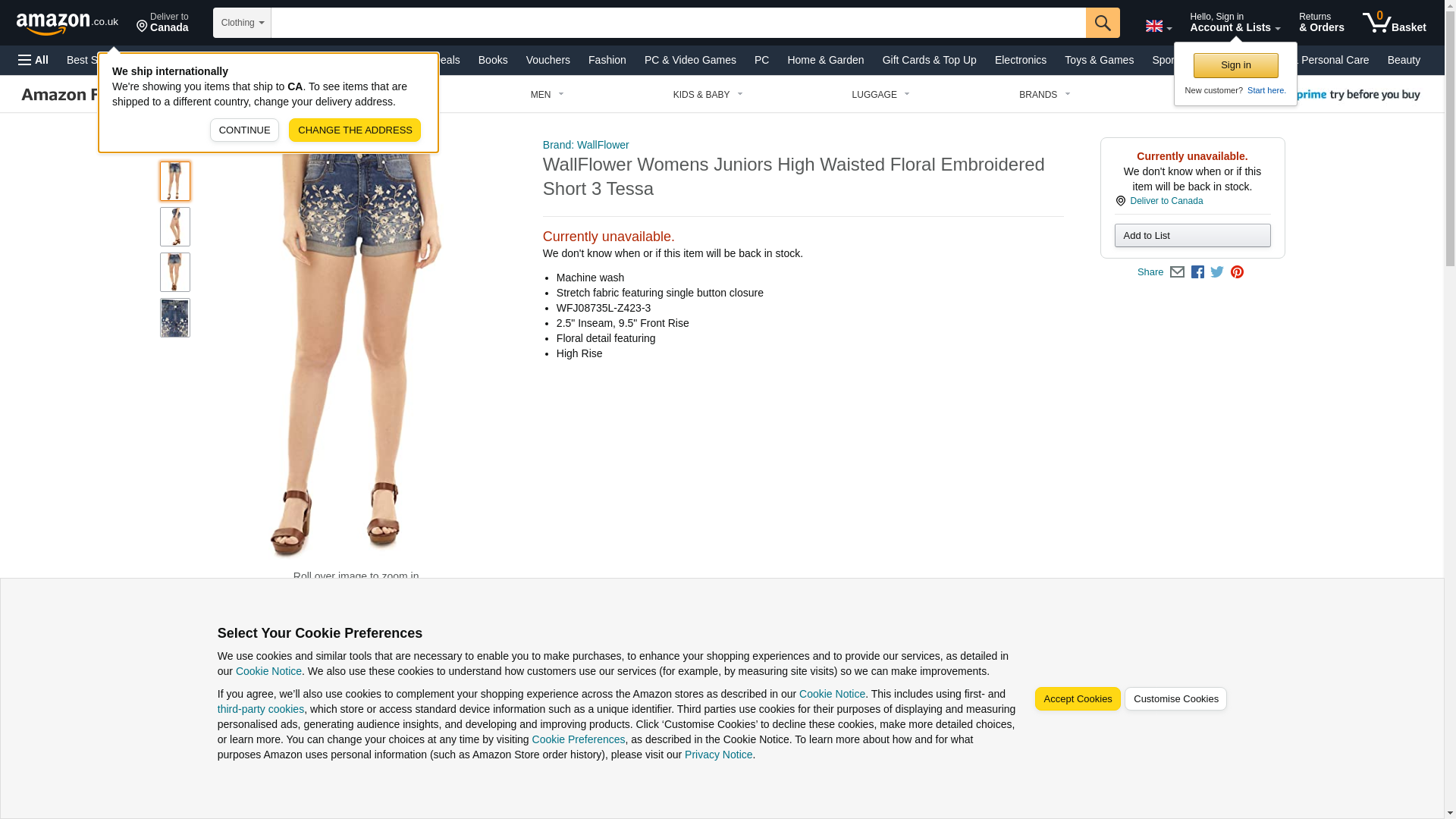Click into the search text field

pyautogui.click(x=678, y=23)
